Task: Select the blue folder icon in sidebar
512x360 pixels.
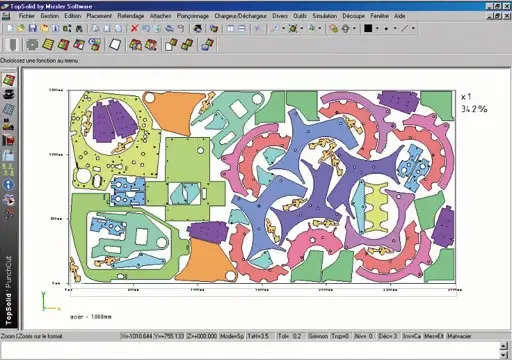Action: click(8, 155)
